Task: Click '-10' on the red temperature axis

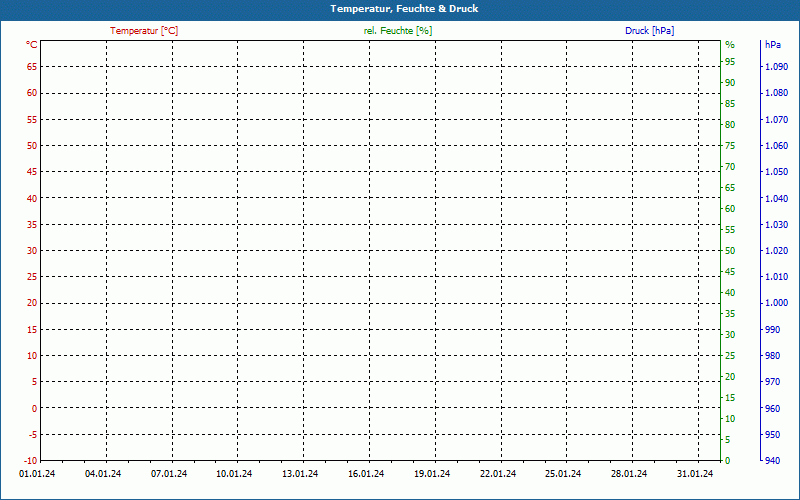Action: pos(31,461)
